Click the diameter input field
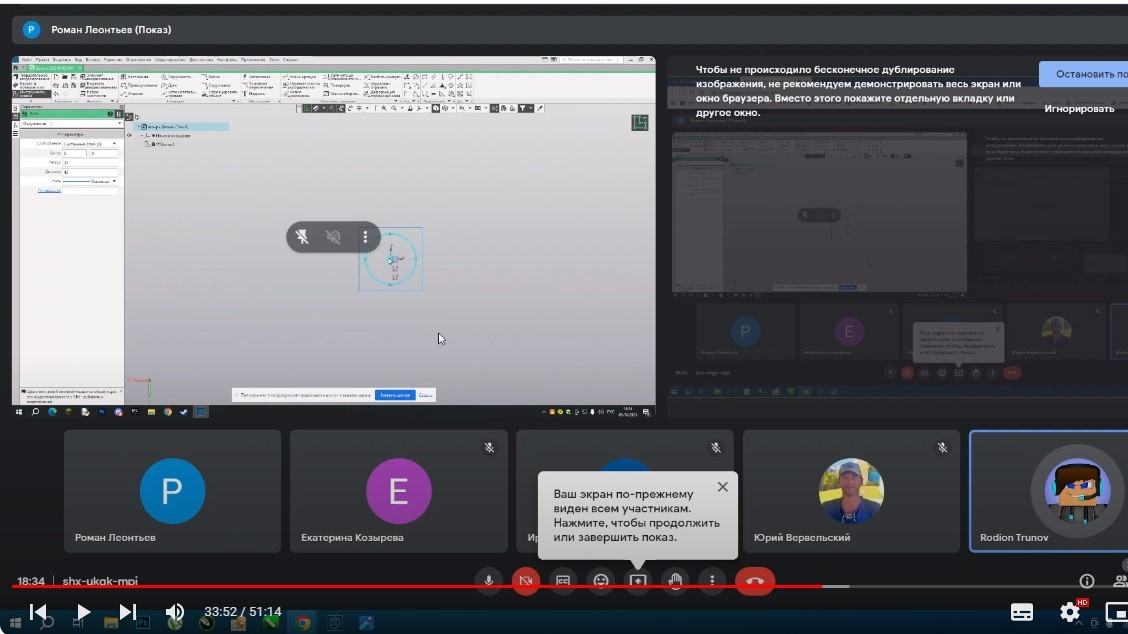 (90, 172)
